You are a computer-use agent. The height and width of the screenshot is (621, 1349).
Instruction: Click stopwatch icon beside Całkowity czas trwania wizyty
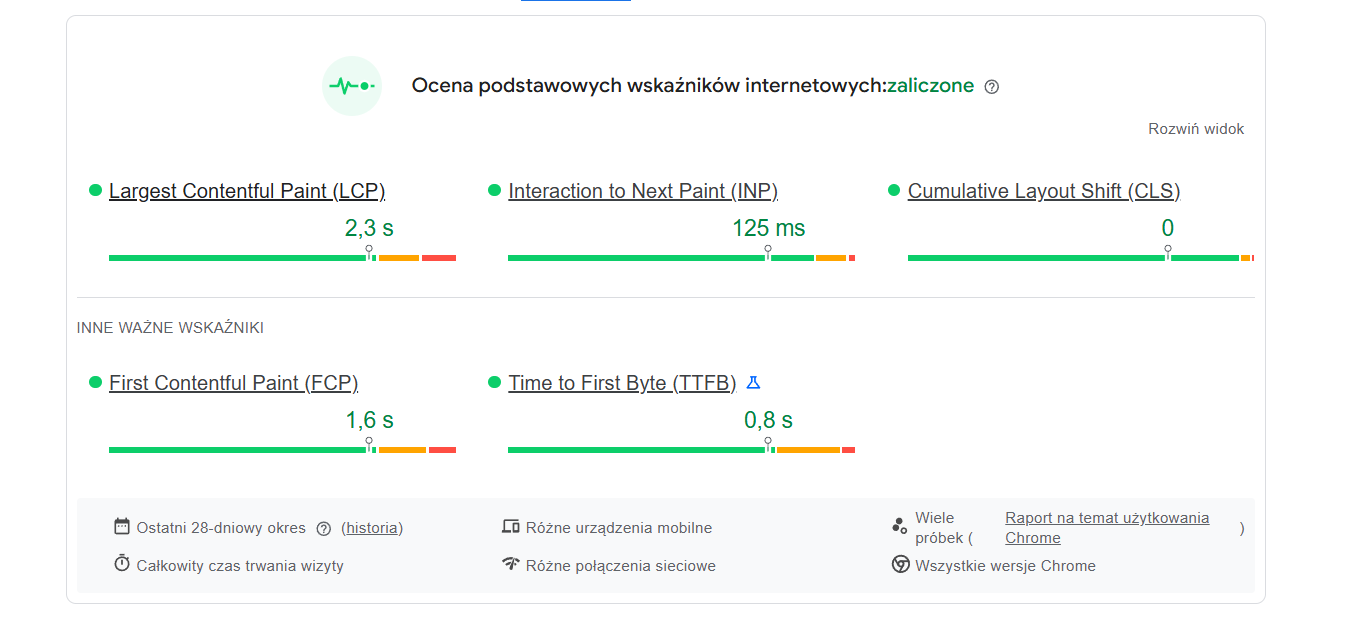coord(122,564)
